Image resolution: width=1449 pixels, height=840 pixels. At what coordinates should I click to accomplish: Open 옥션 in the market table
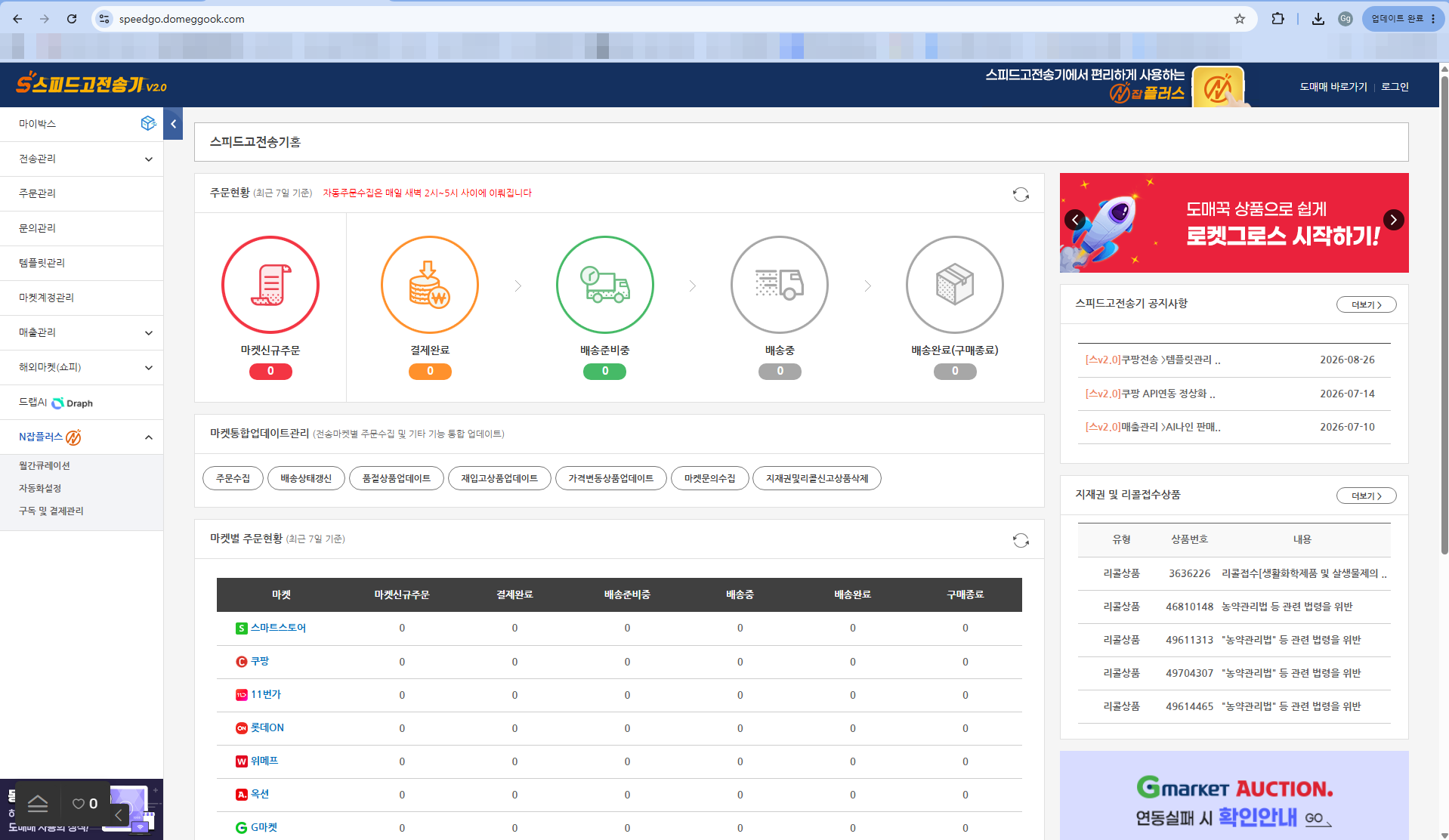tap(260, 794)
